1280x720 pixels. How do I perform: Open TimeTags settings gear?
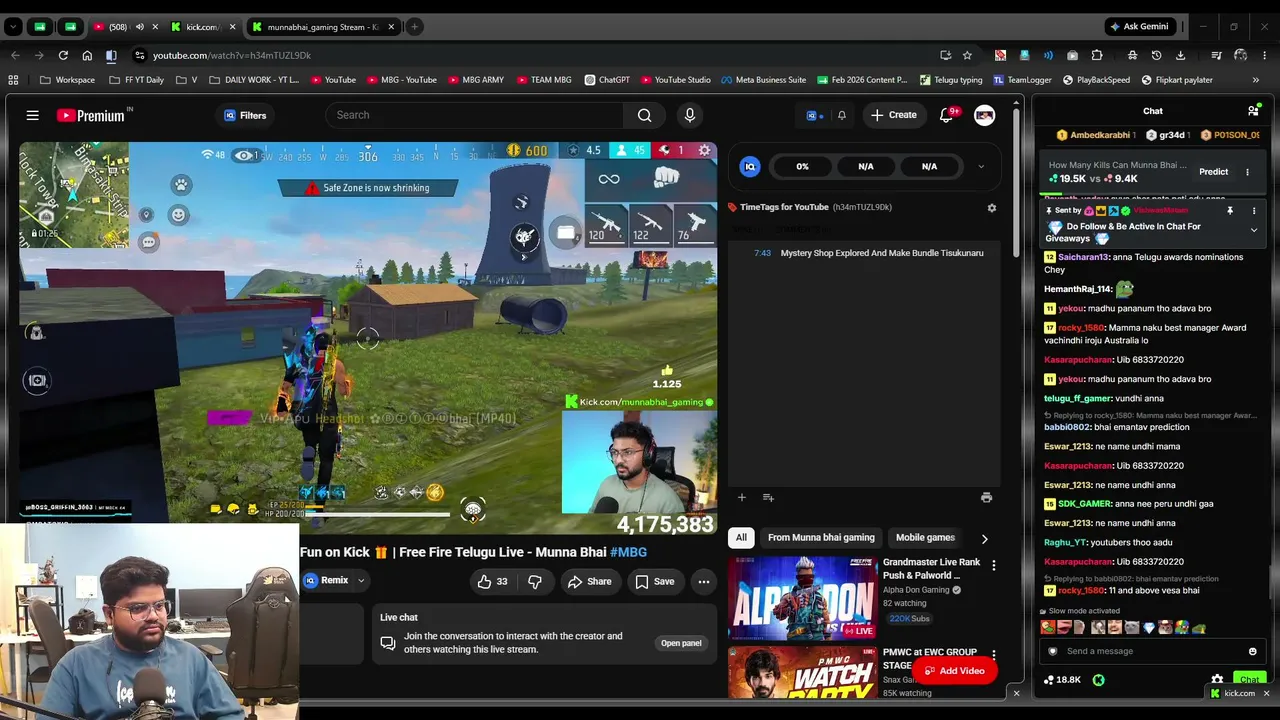pos(992,208)
